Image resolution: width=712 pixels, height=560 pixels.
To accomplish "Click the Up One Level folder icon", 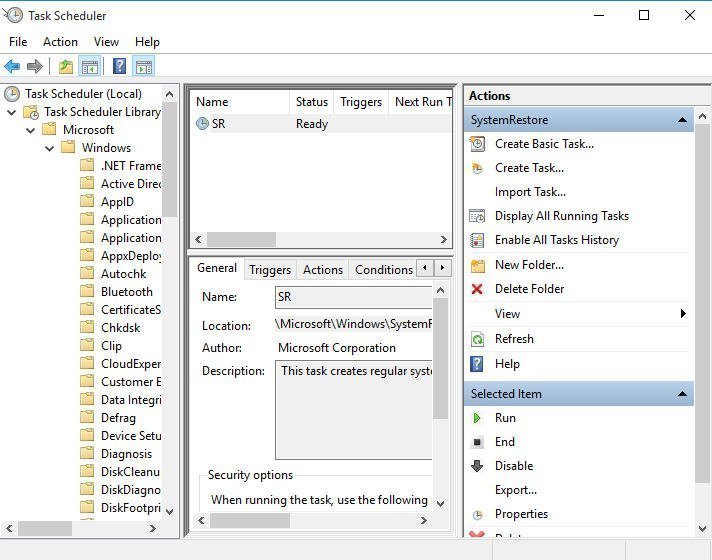I will tap(65, 67).
